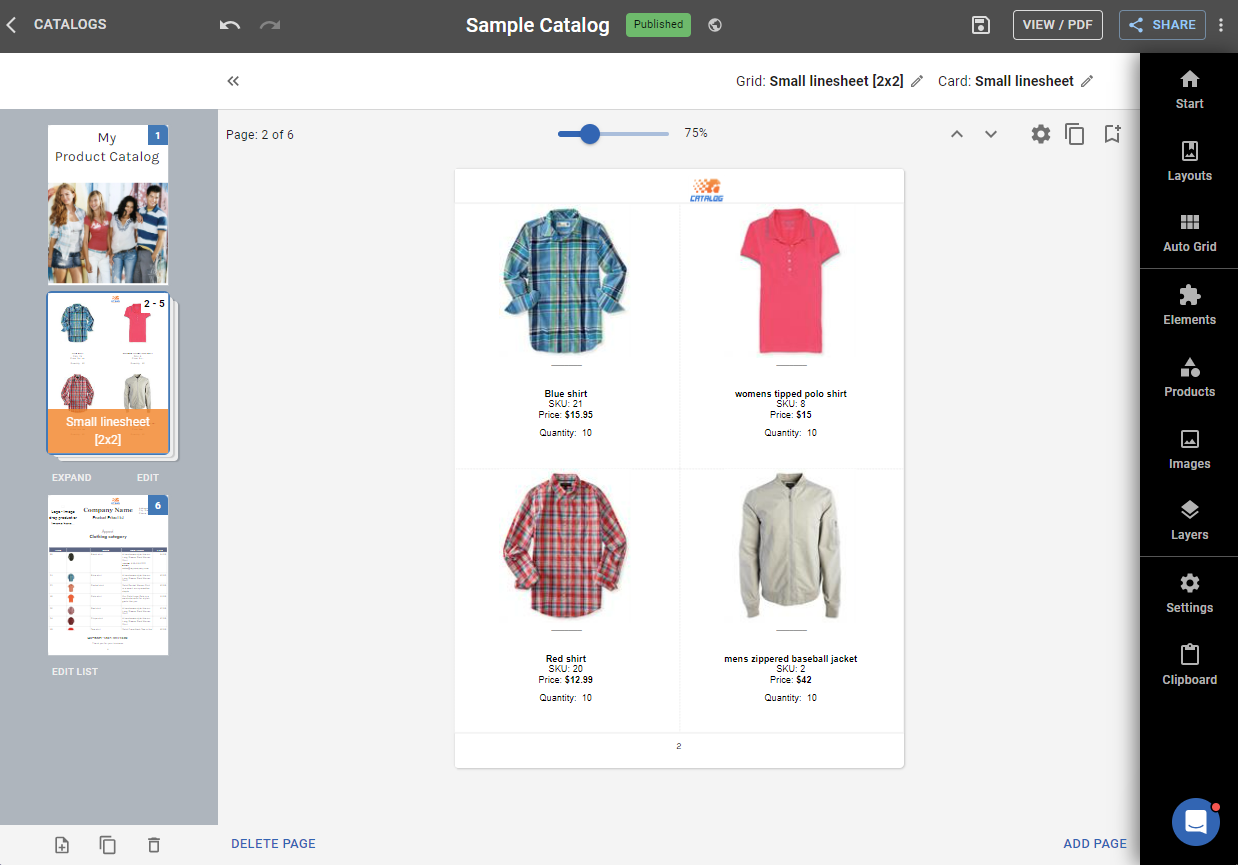This screenshot has height=865, width=1238.
Task: Go to previous page with up chevron
Action: (957, 134)
